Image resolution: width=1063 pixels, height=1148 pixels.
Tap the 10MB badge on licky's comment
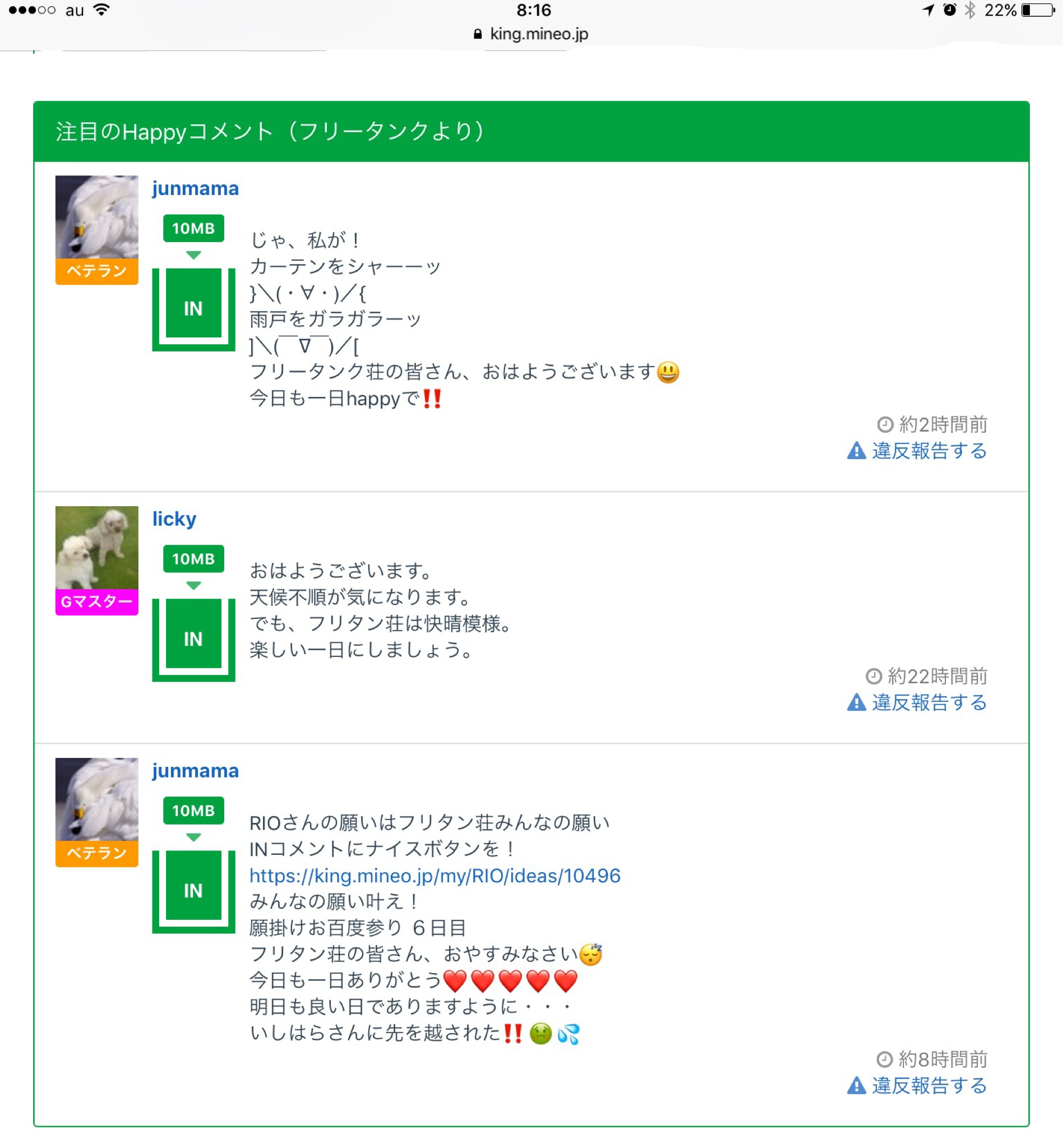(x=193, y=558)
